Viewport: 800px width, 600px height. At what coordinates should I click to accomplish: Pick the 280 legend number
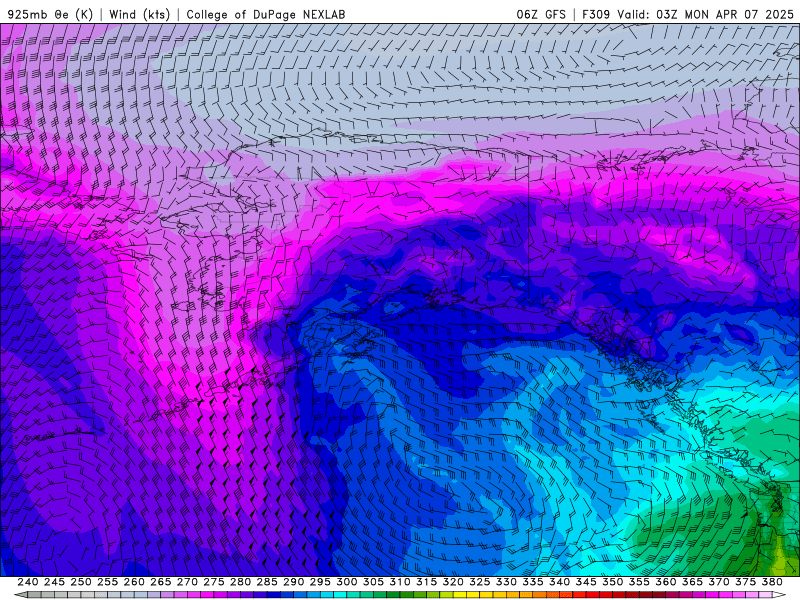click(x=240, y=582)
